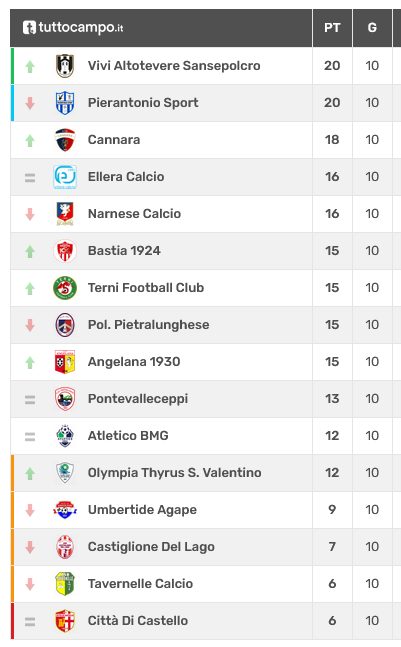Image resolution: width=401 pixels, height=647 pixels.
Task: Click Pierantonio Sport blue shield crest
Action: tap(65, 103)
